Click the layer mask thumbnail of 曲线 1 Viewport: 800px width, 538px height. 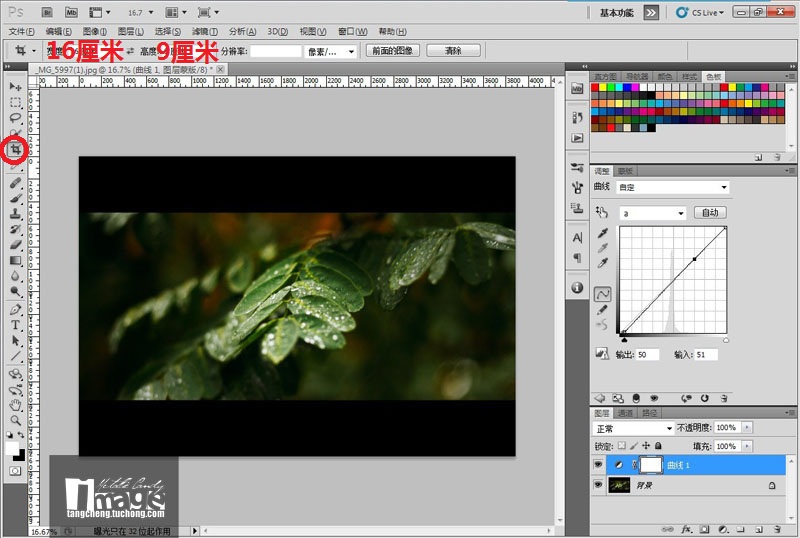(650, 465)
